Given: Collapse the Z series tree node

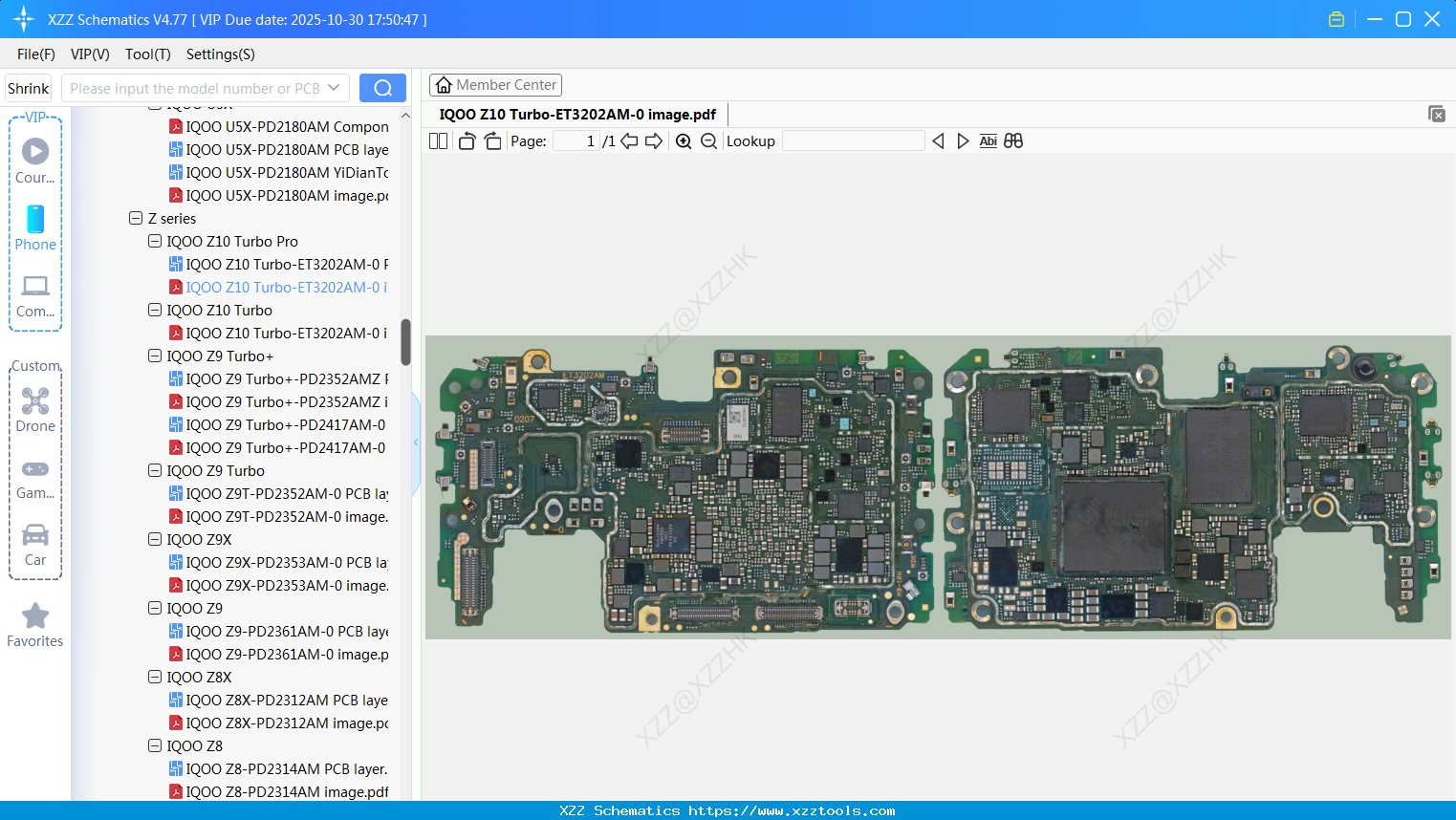Looking at the screenshot, I should point(136,219).
